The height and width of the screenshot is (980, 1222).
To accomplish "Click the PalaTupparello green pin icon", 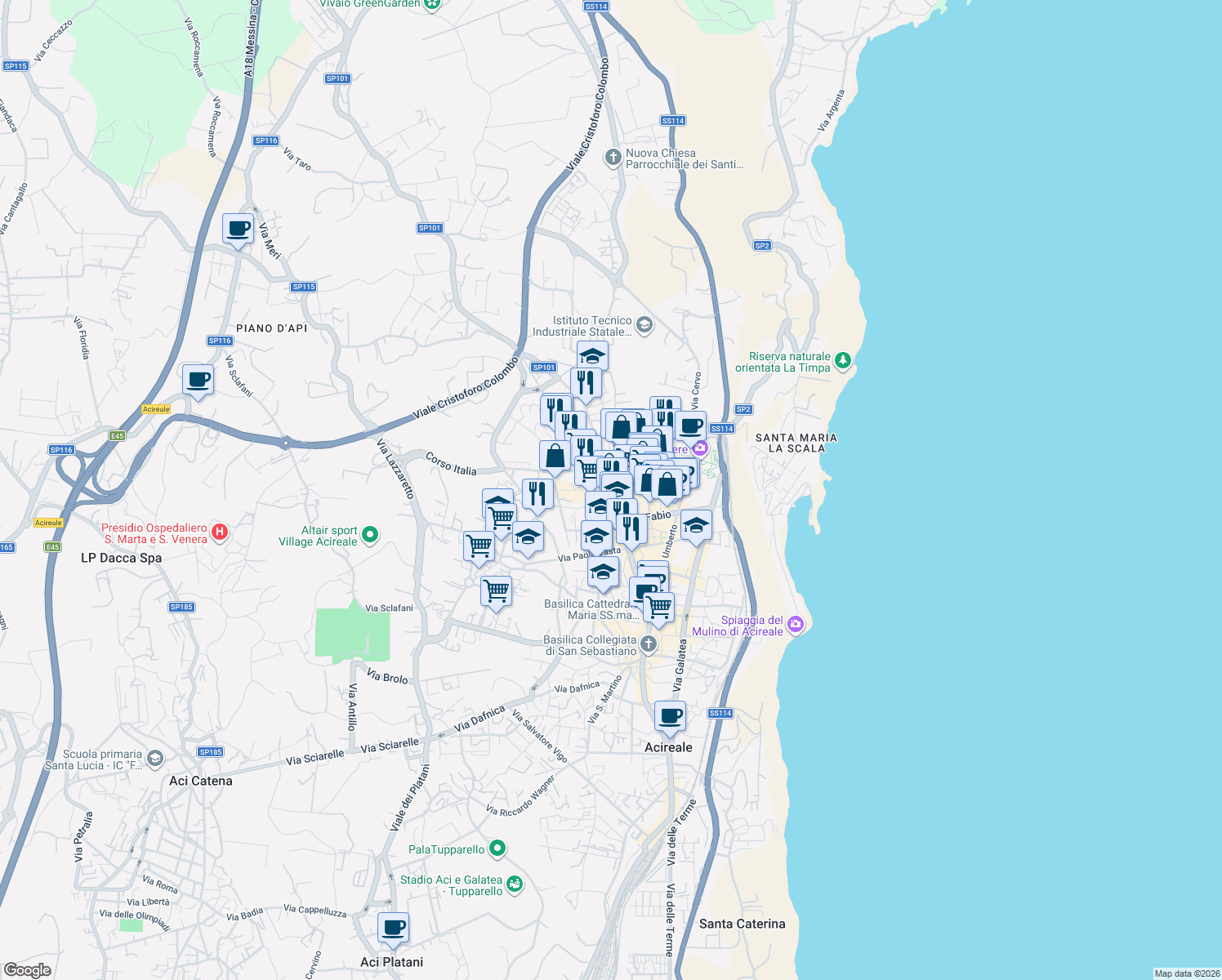I will (497, 849).
